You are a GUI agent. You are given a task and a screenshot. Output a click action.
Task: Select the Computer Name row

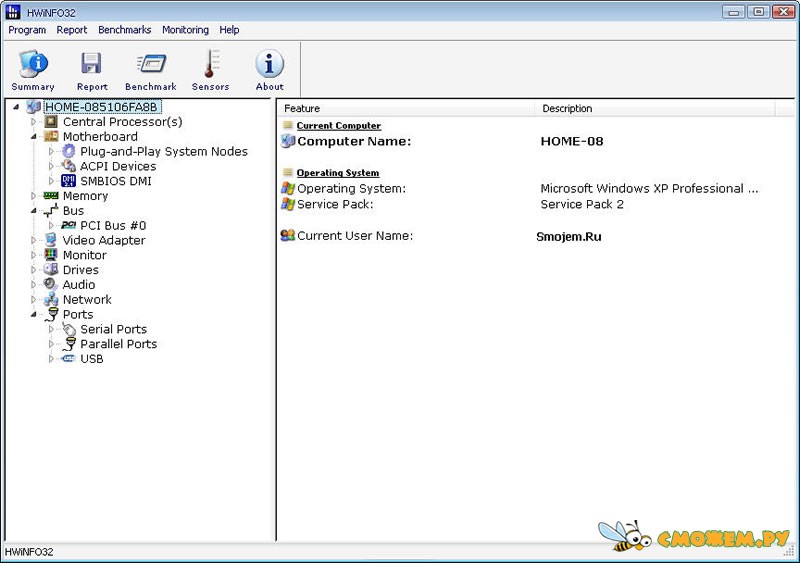tap(528, 141)
